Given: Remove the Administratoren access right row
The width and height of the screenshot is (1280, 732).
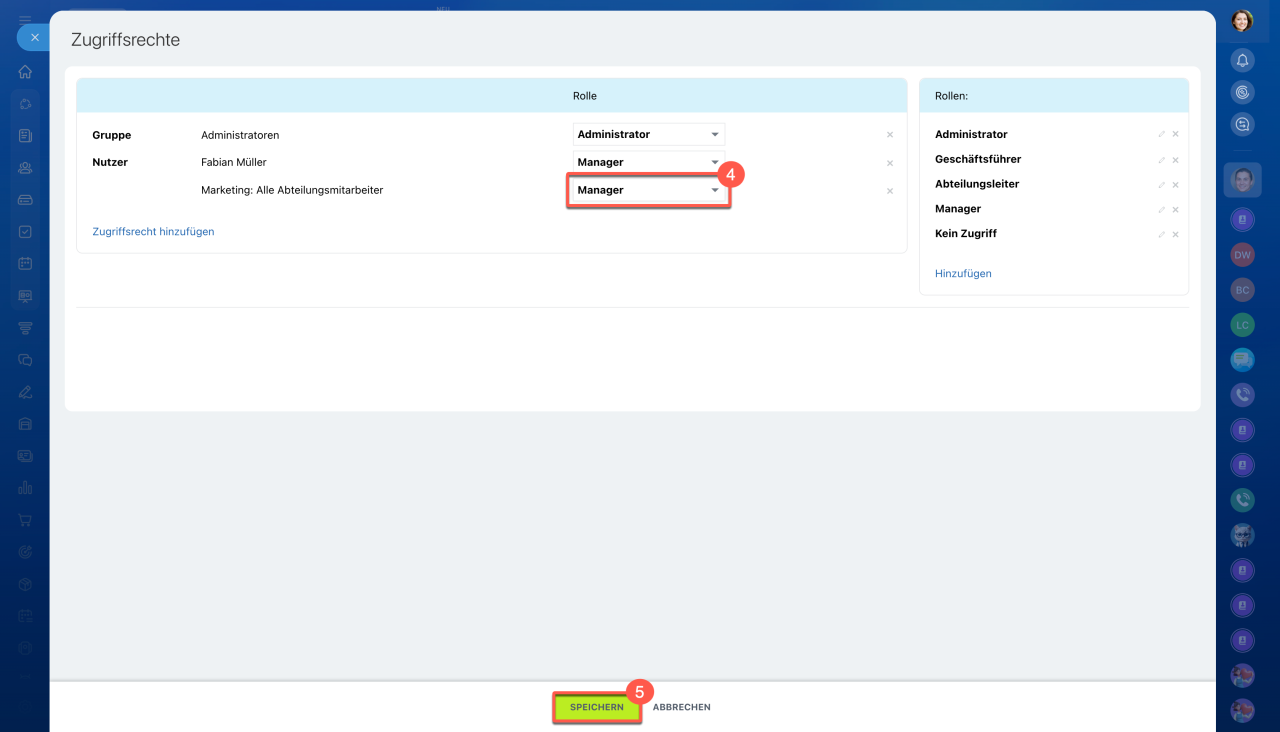Looking at the screenshot, I should click(890, 135).
